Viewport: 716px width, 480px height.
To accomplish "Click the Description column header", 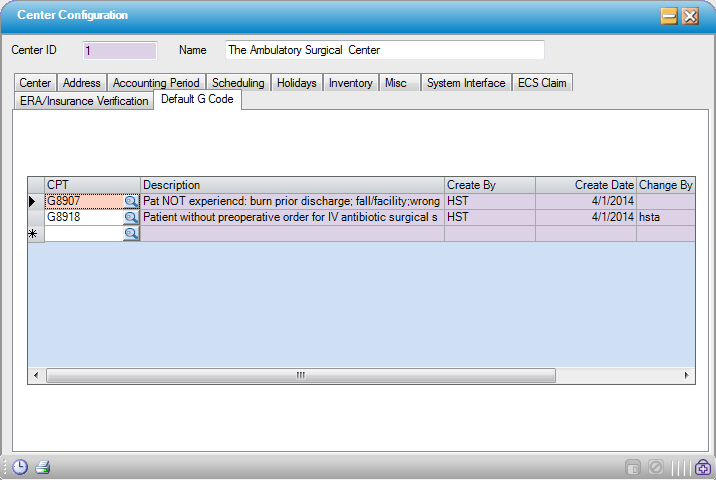I will pyautogui.click(x=292, y=185).
